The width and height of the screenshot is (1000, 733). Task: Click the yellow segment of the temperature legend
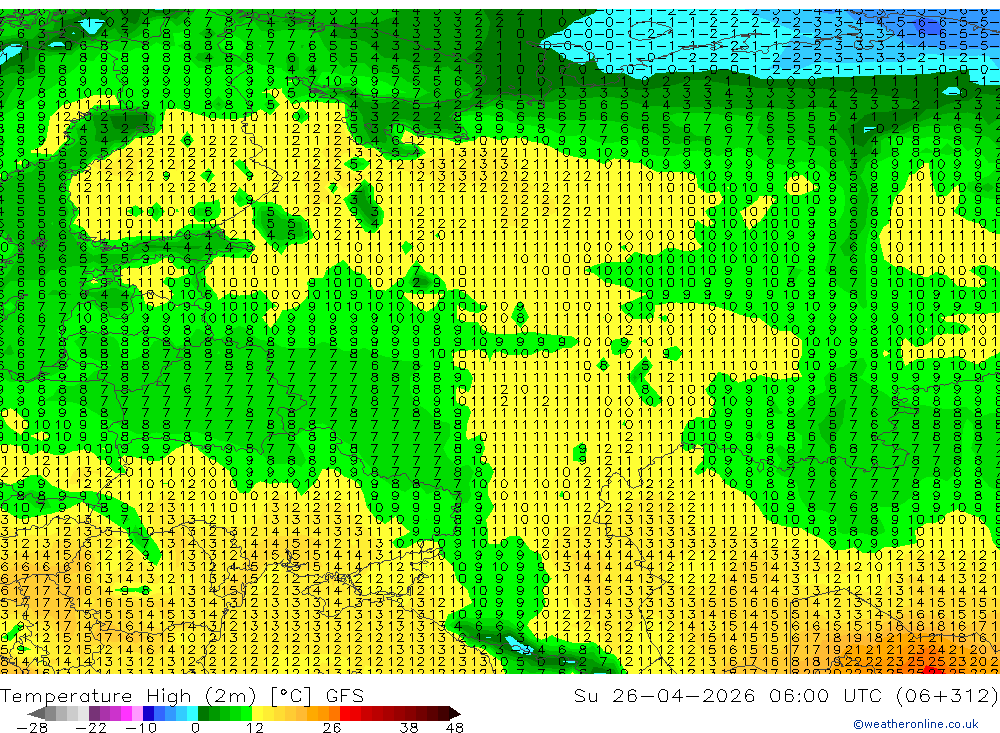point(257,714)
